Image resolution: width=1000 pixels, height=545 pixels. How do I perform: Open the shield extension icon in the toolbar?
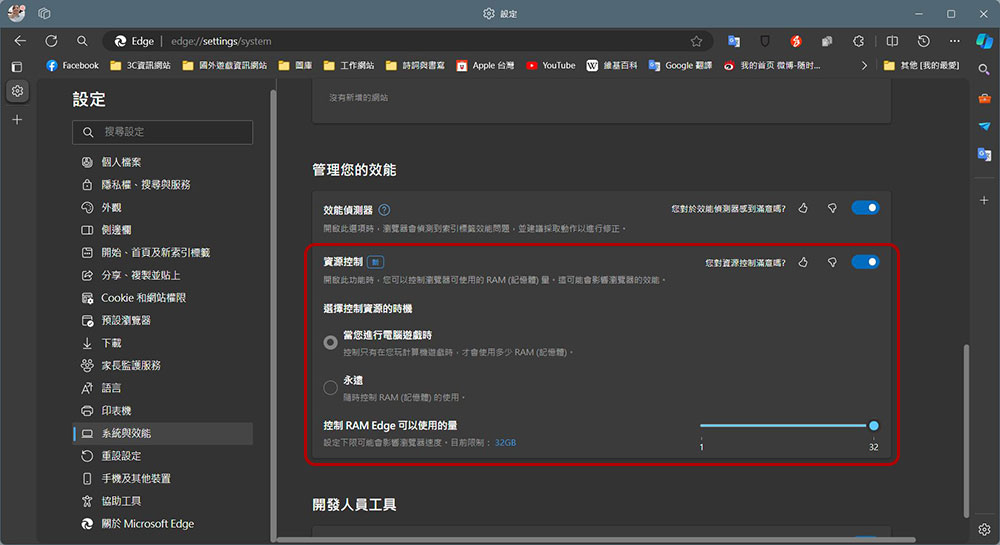tap(765, 41)
